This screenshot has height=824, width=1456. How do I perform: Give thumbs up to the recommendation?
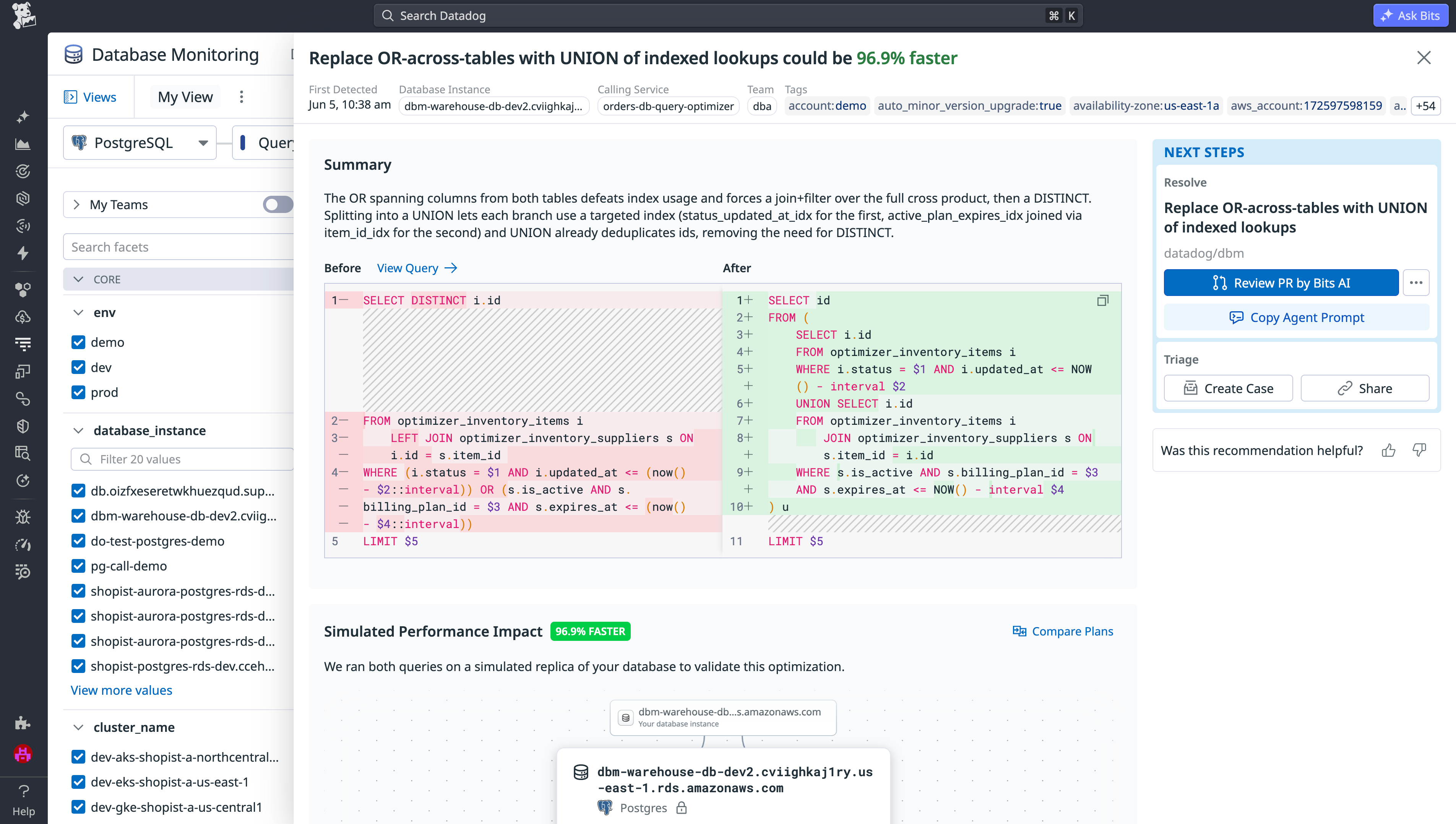[x=1388, y=450]
